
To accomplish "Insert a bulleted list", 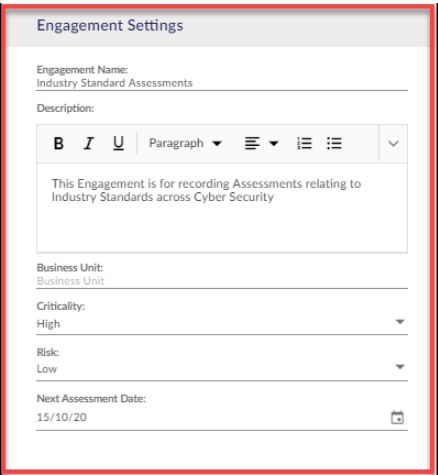I will [x=334, y=144].
